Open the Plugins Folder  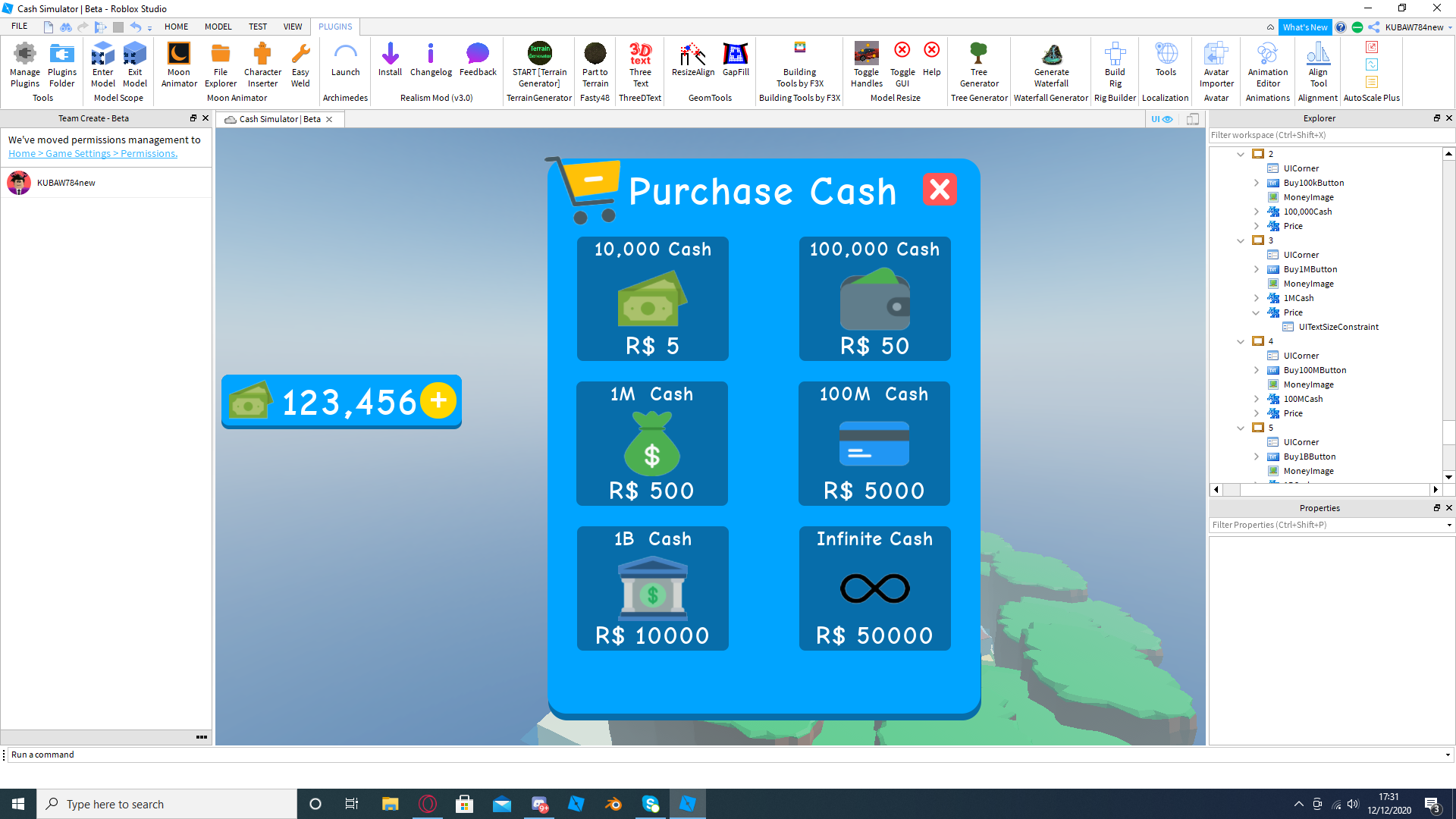click(x=62, y=65)
